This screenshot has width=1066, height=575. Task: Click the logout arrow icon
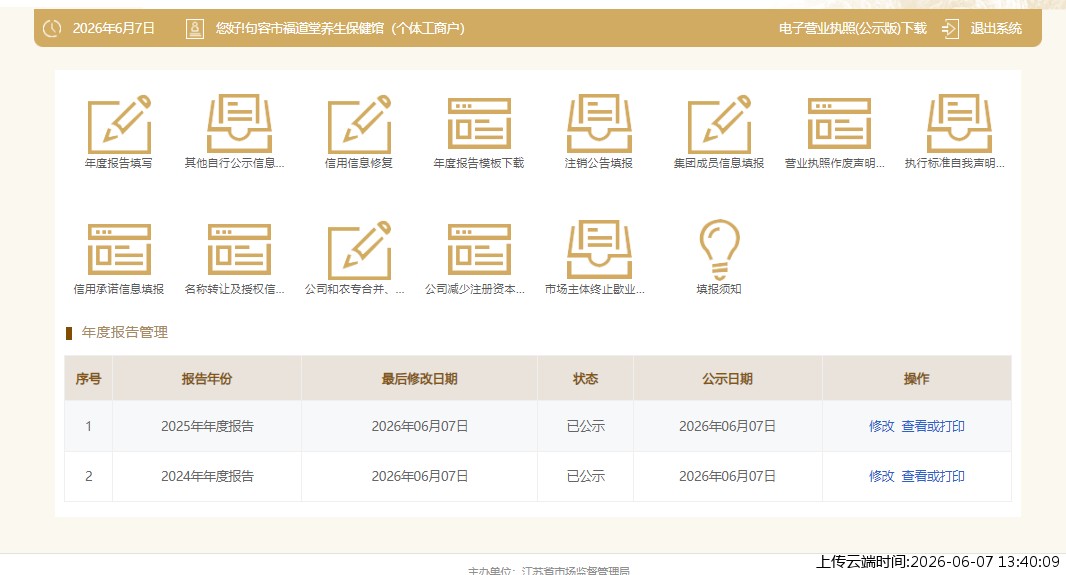pyautogui.click(x=950, y=29)
